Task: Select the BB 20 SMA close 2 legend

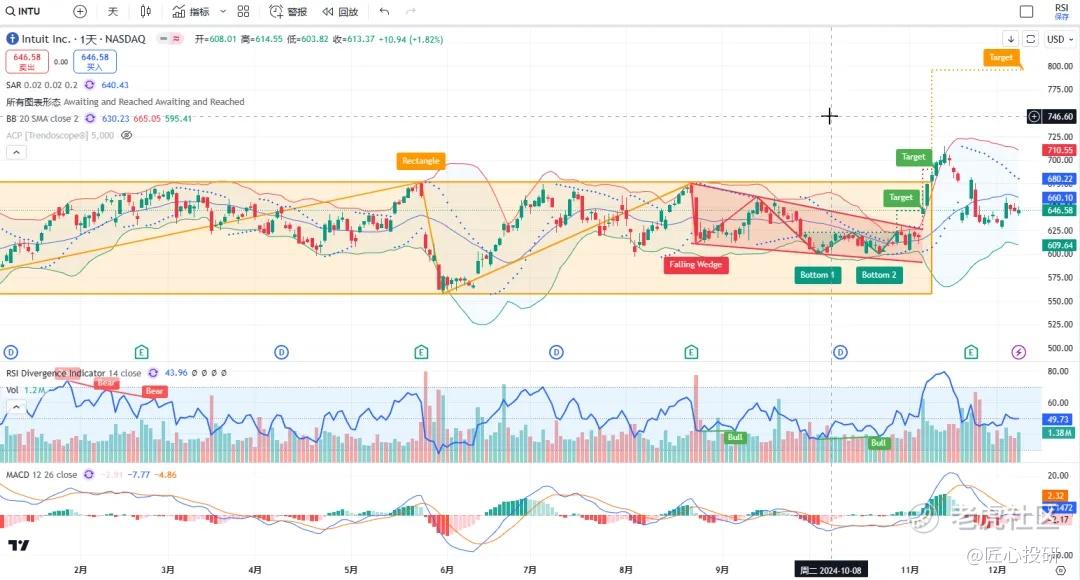Action: pyautogui.click(x=42, y=118)
